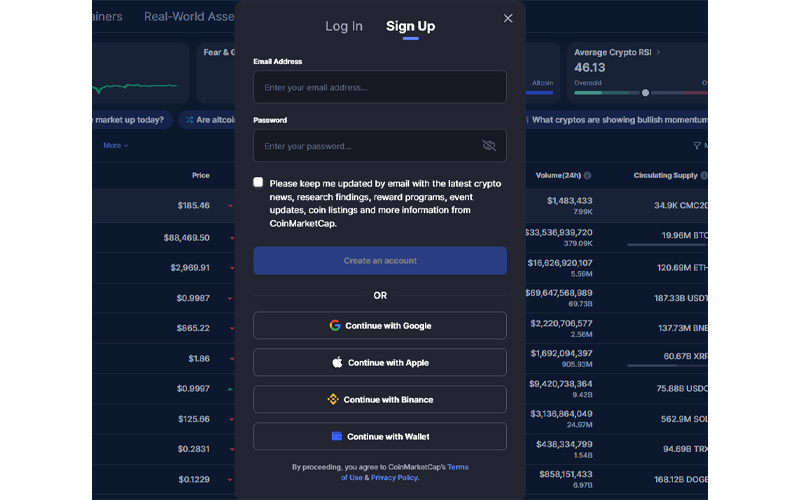This screenshot has width=800, height=500.
Task: Click the Google logo icon
Action: [335, 326]
